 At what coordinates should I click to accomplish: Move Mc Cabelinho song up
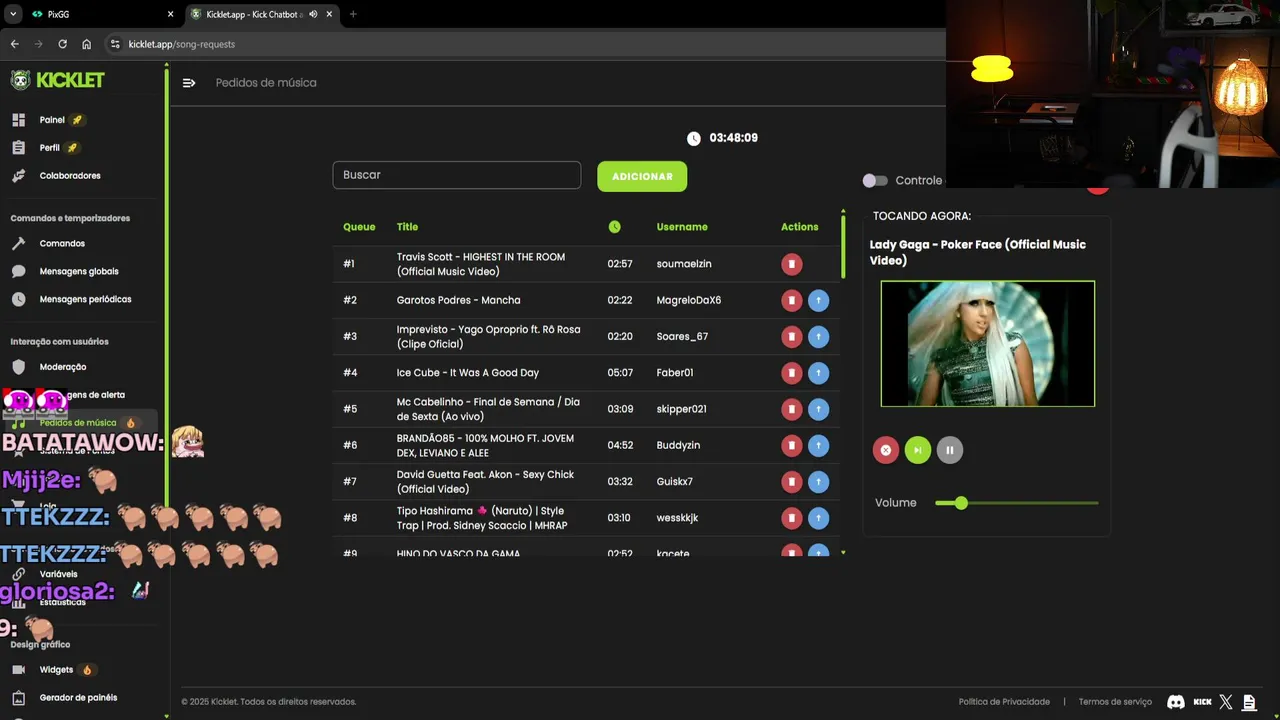(x=818, y=409)
